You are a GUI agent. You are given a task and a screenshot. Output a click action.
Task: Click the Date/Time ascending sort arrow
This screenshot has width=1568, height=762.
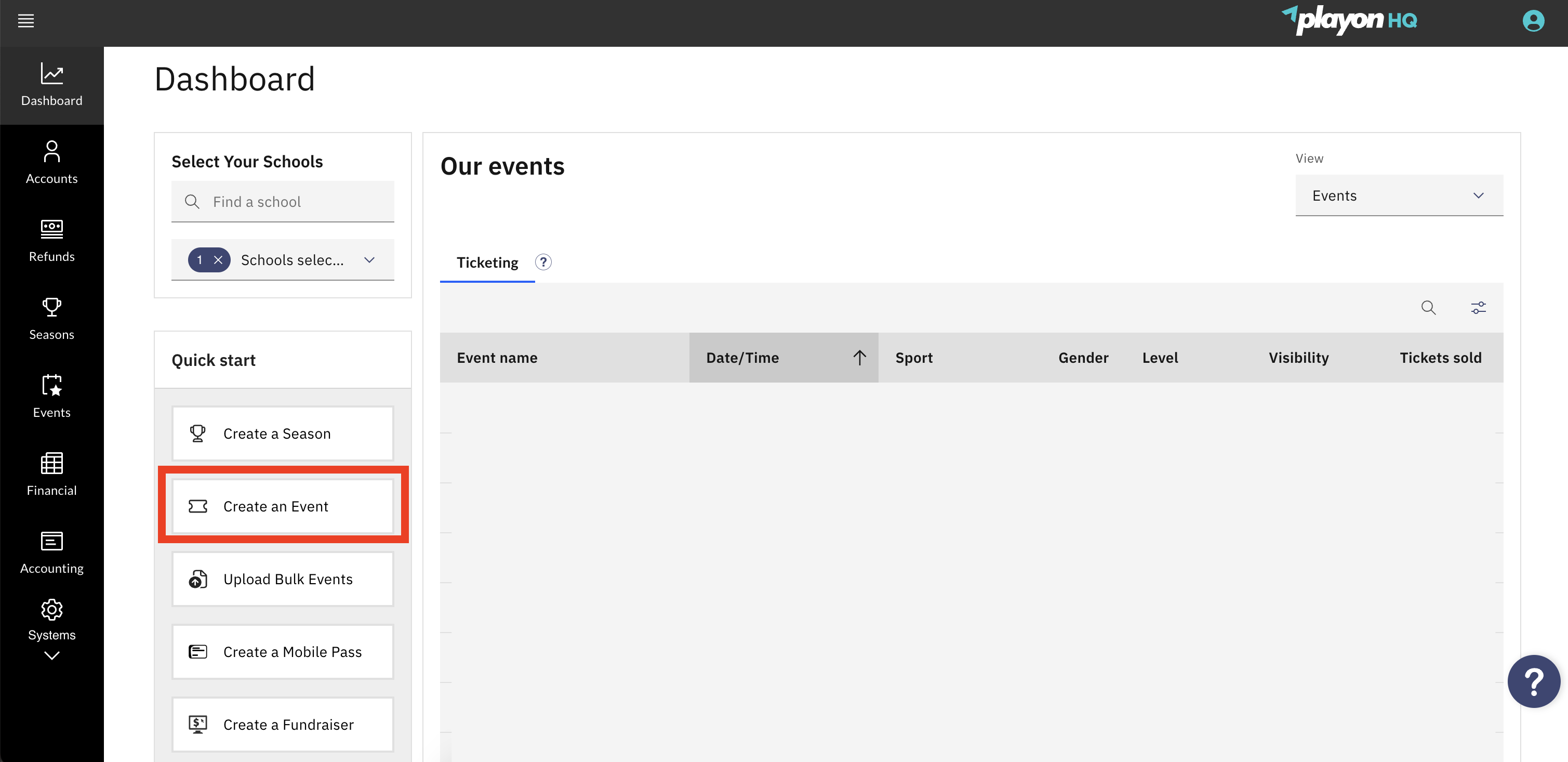click(859, 358)
